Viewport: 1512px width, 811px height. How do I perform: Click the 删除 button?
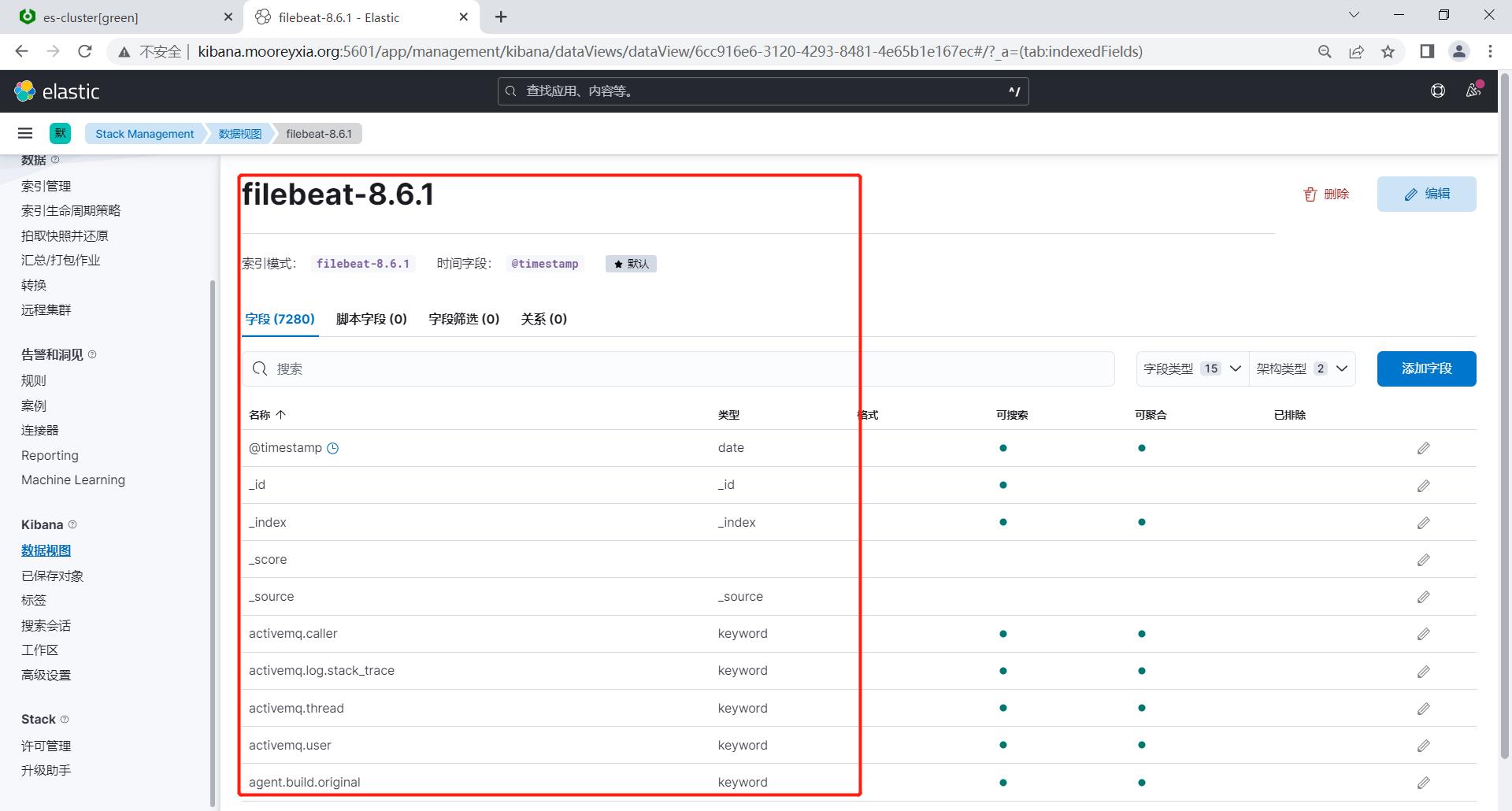(x=1327, y=194)
